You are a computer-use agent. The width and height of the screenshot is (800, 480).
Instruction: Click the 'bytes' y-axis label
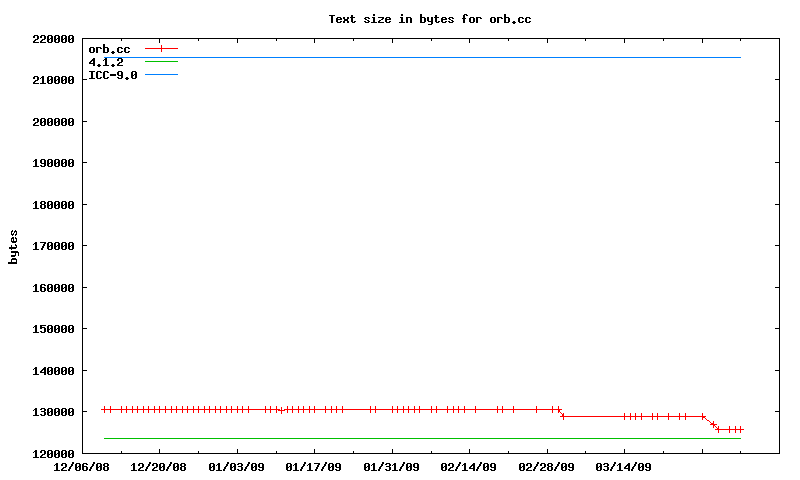coord(14,246)
